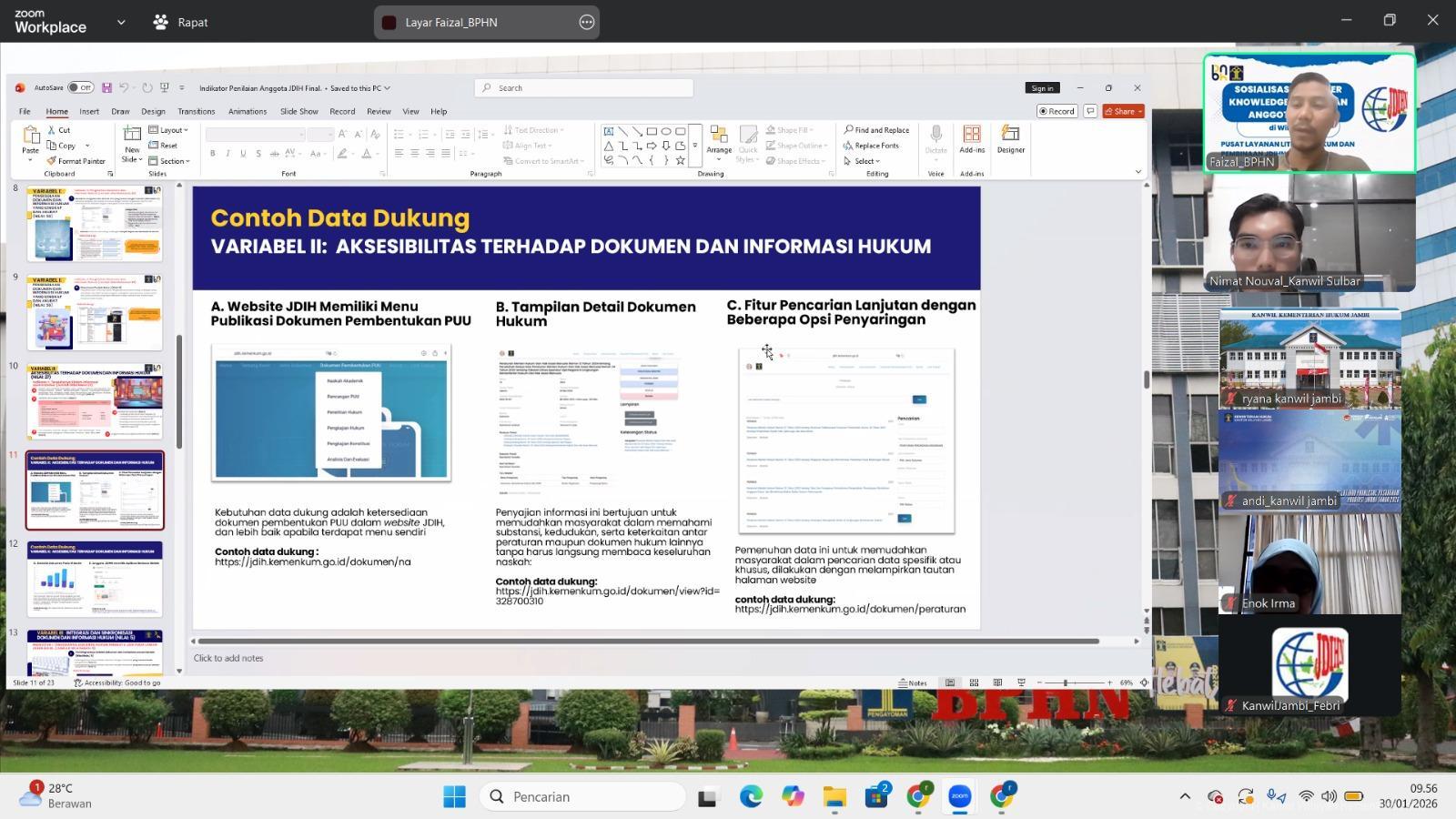The width and height of the screenshot is (1456, 819).
Task: Click the Save icon in title bar
Action: [x=106, y=88]
